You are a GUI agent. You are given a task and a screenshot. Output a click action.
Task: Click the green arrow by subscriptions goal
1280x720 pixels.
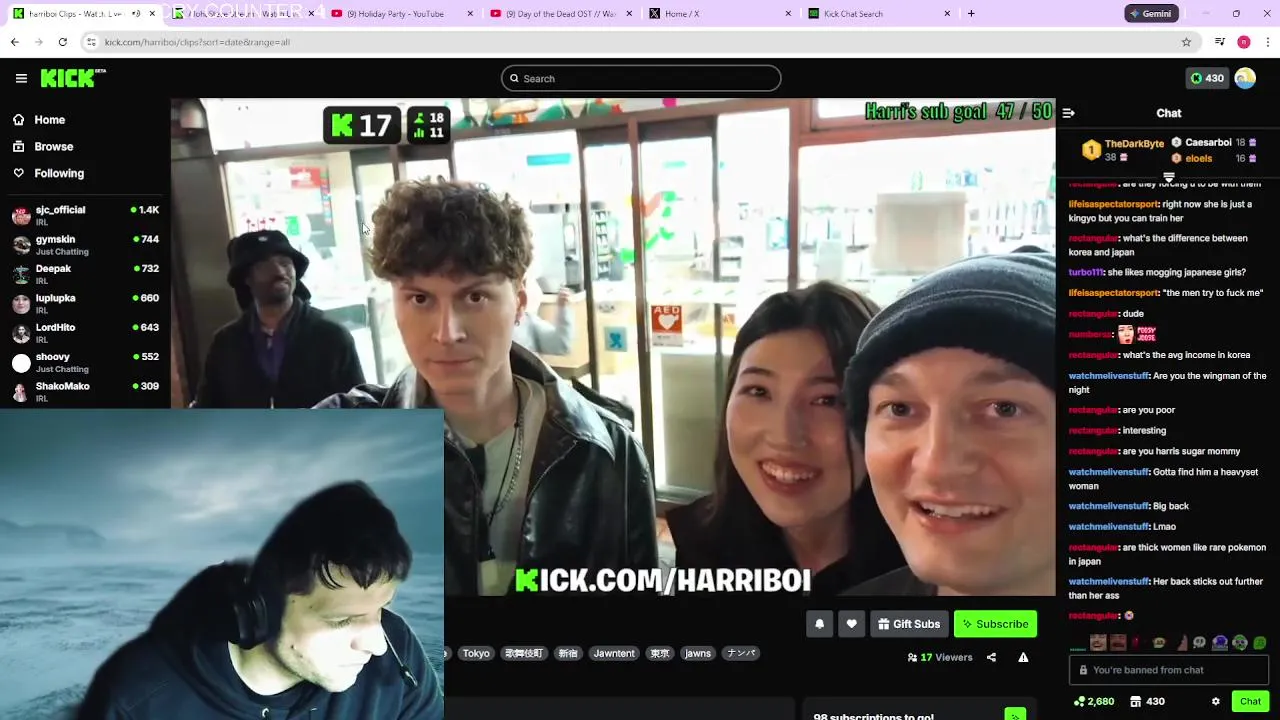coord(1015,714)
